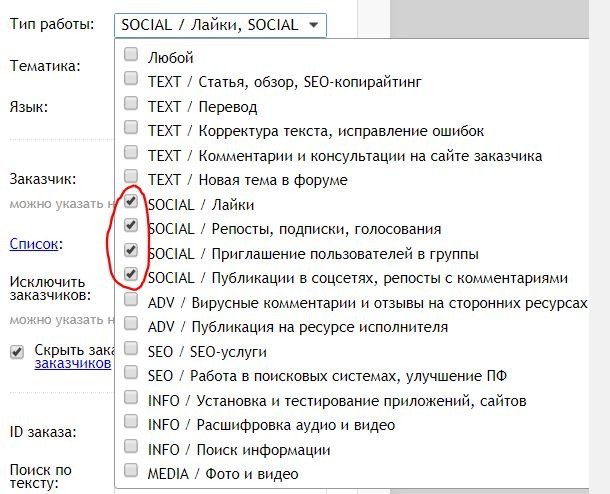Check SEO / Работа в поисковых системах
This screenshot has height=494, width=610.
click(131, 373)
